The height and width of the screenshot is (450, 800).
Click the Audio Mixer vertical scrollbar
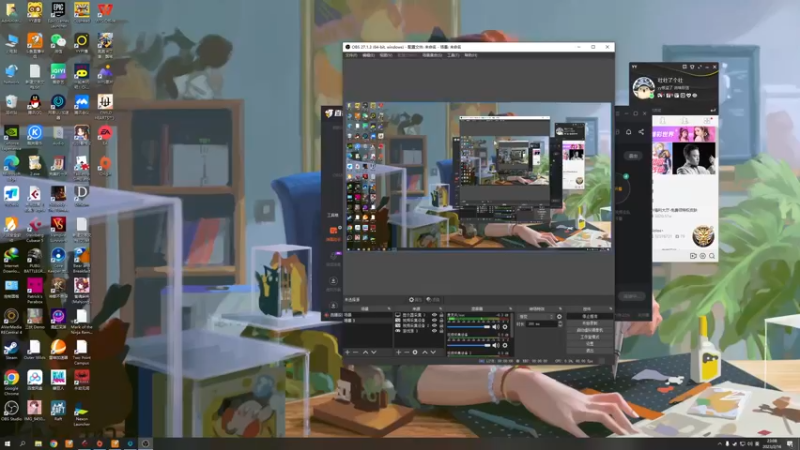512,326
